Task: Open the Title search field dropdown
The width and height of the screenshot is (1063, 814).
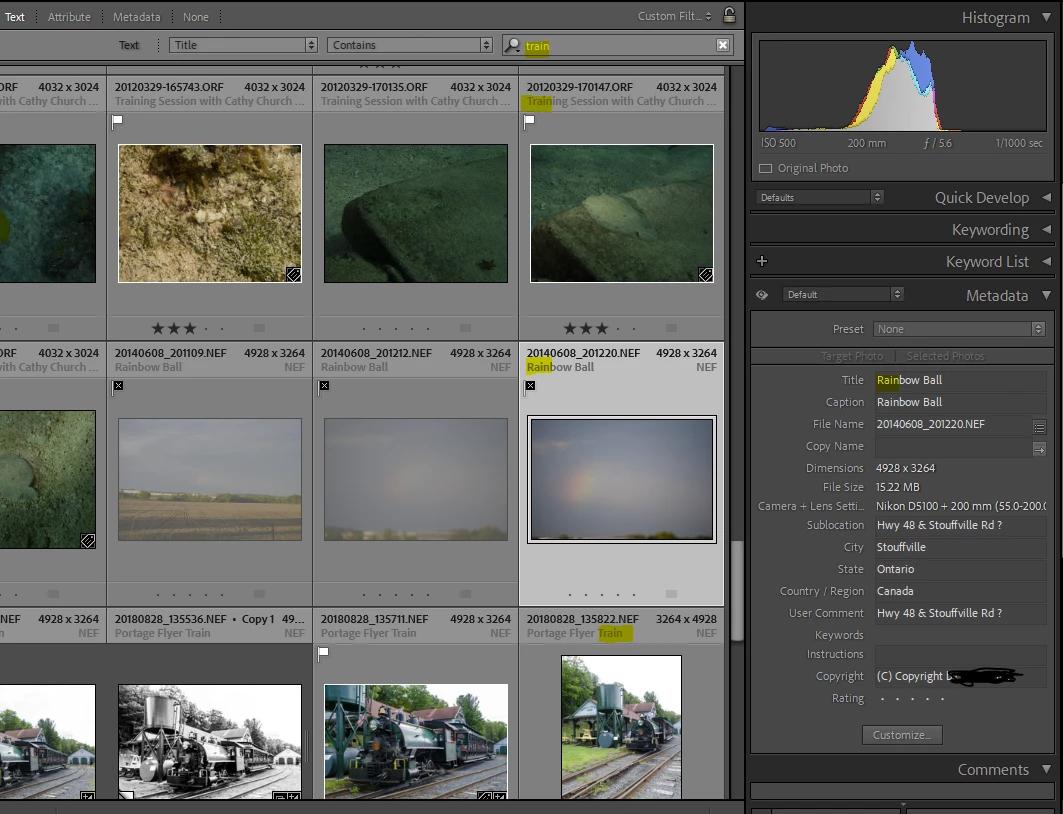Action: pyautogui.click(x=243, y=45)
